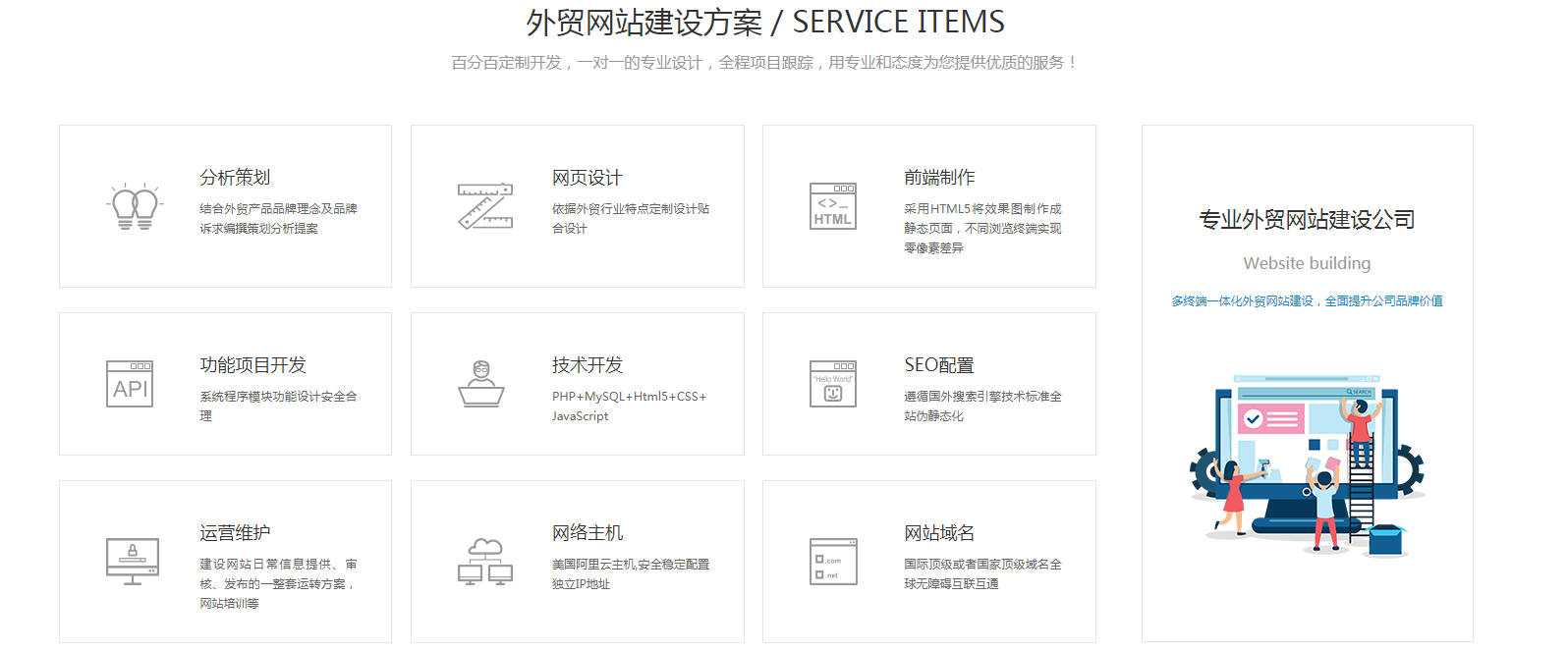
Task: Click the PHP+MySQL+Html5+CSS+ JavaScript text
Action: [x=629, y=407]
